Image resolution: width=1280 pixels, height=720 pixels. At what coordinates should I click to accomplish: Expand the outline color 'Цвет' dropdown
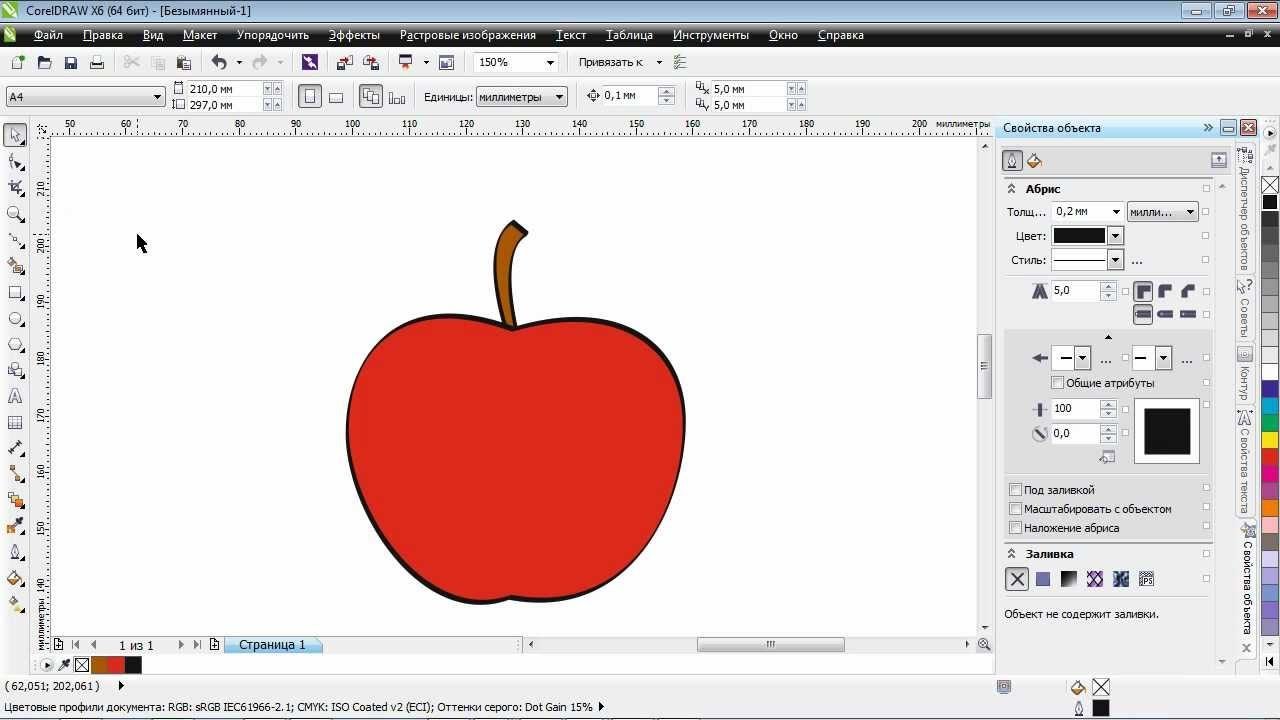(x=1115, y=236)
